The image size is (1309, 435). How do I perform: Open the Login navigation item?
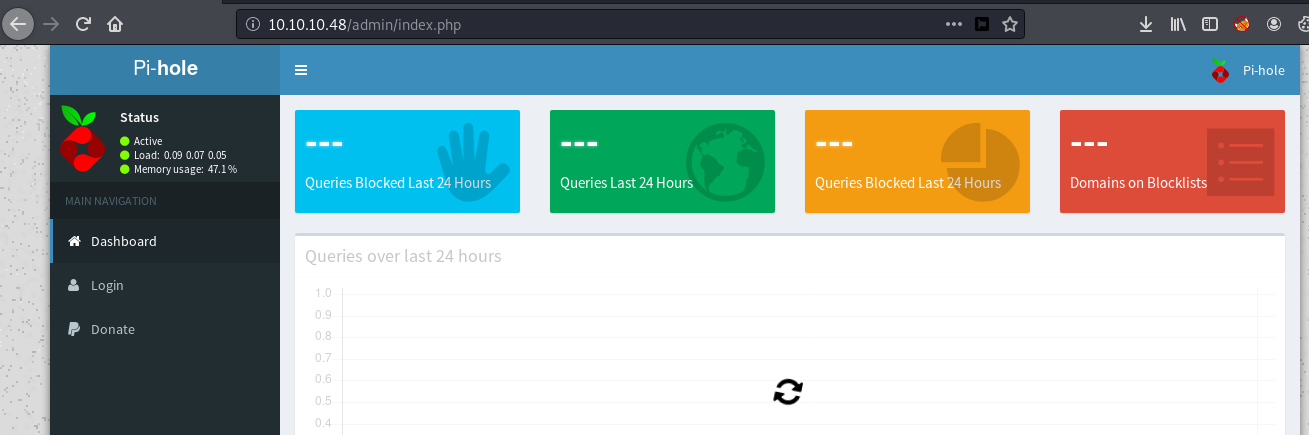165,285
